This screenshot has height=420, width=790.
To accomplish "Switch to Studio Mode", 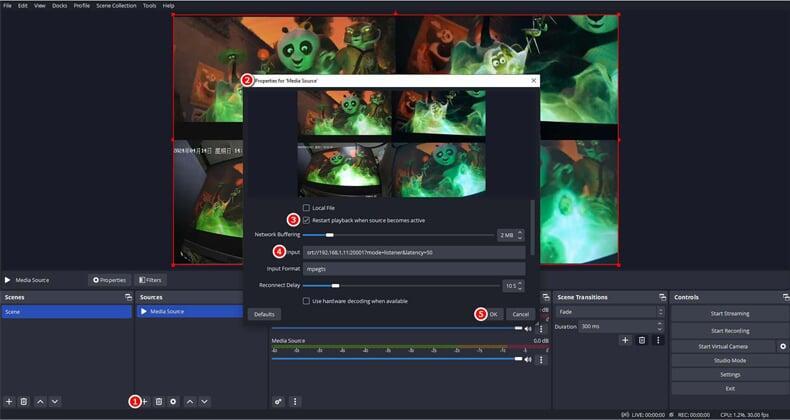I will point(730,361).
